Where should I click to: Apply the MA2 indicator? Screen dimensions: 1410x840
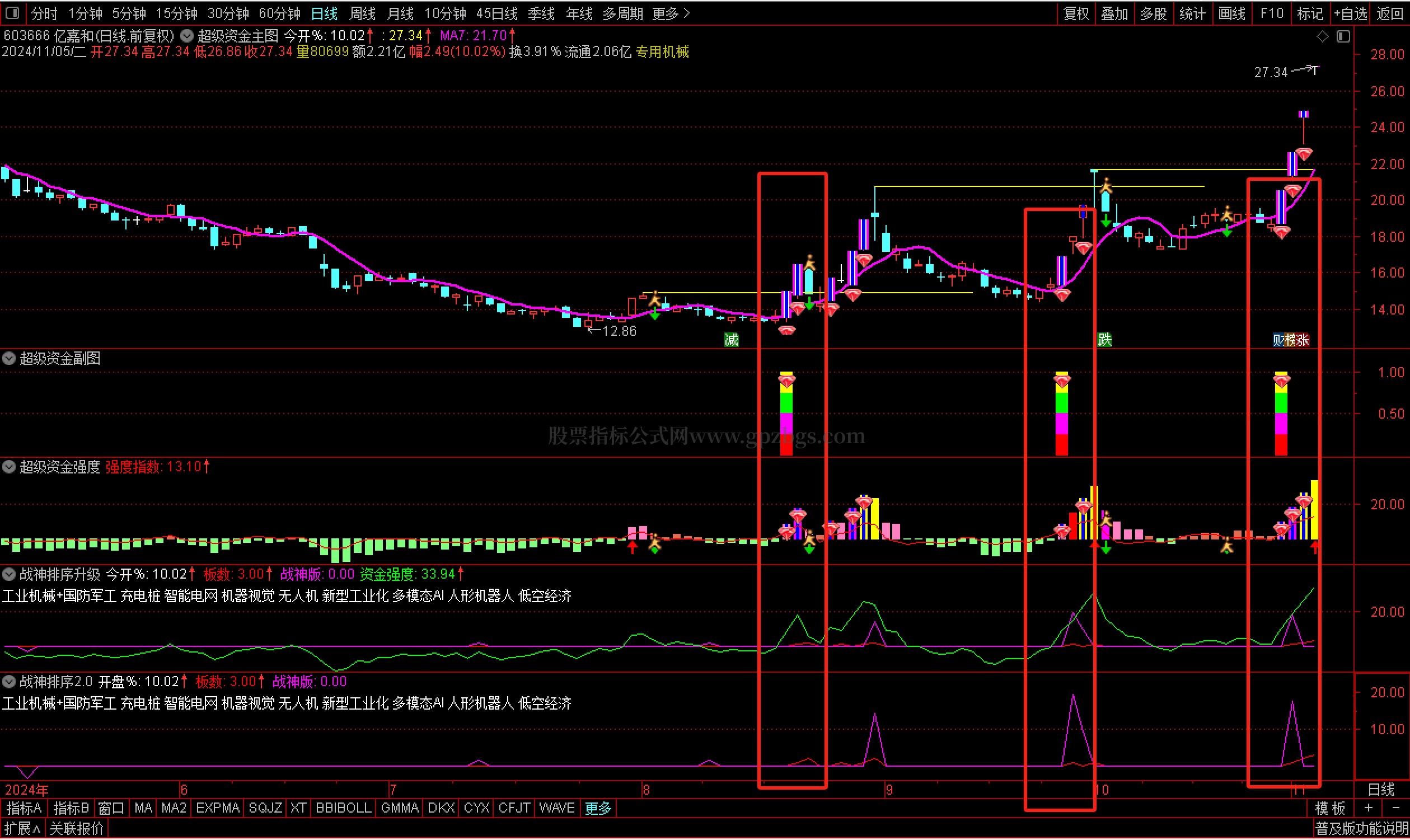point(174,808)
